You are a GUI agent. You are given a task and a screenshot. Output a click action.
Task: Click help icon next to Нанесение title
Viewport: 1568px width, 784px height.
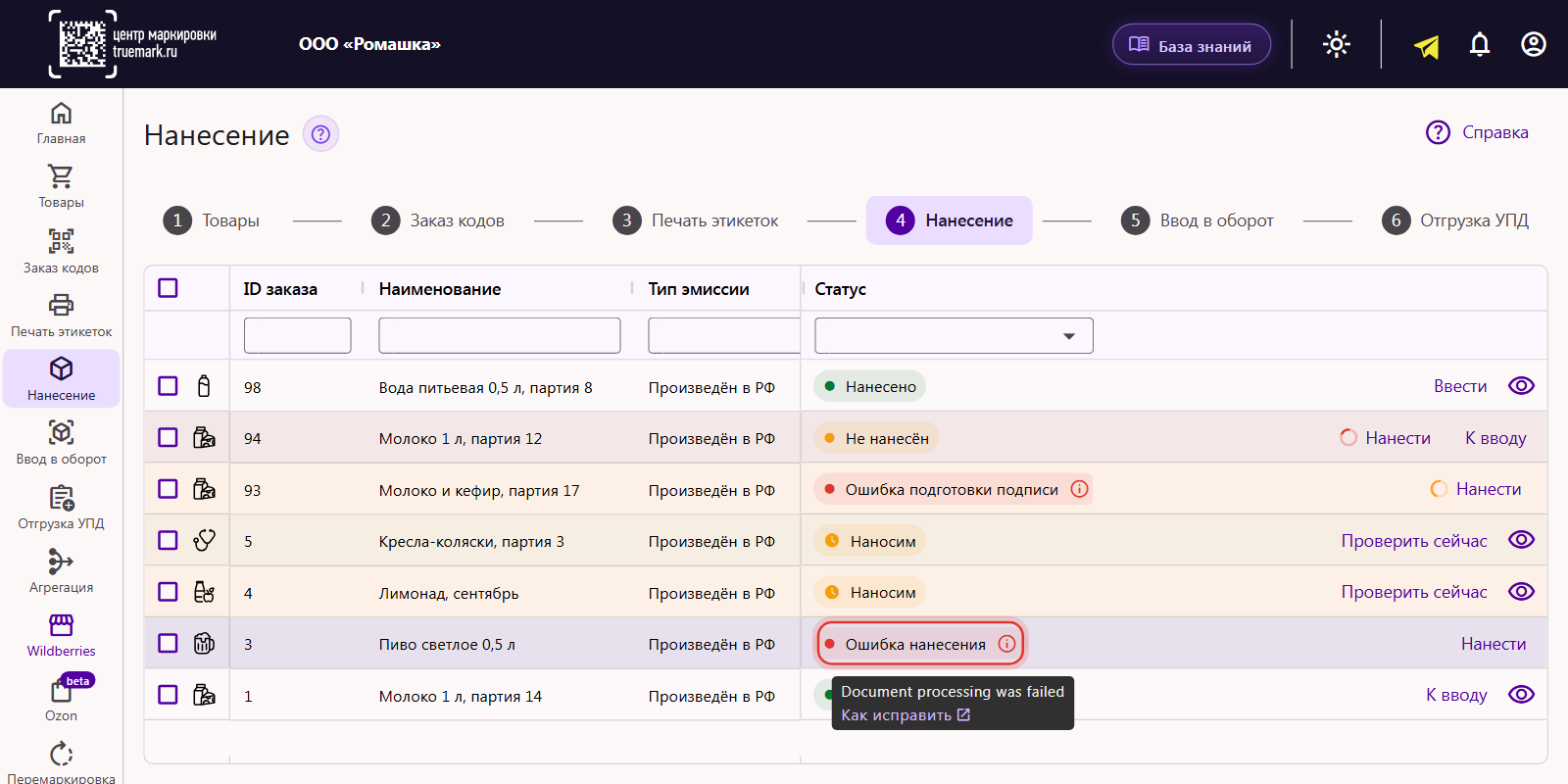[x=320, y=134]
